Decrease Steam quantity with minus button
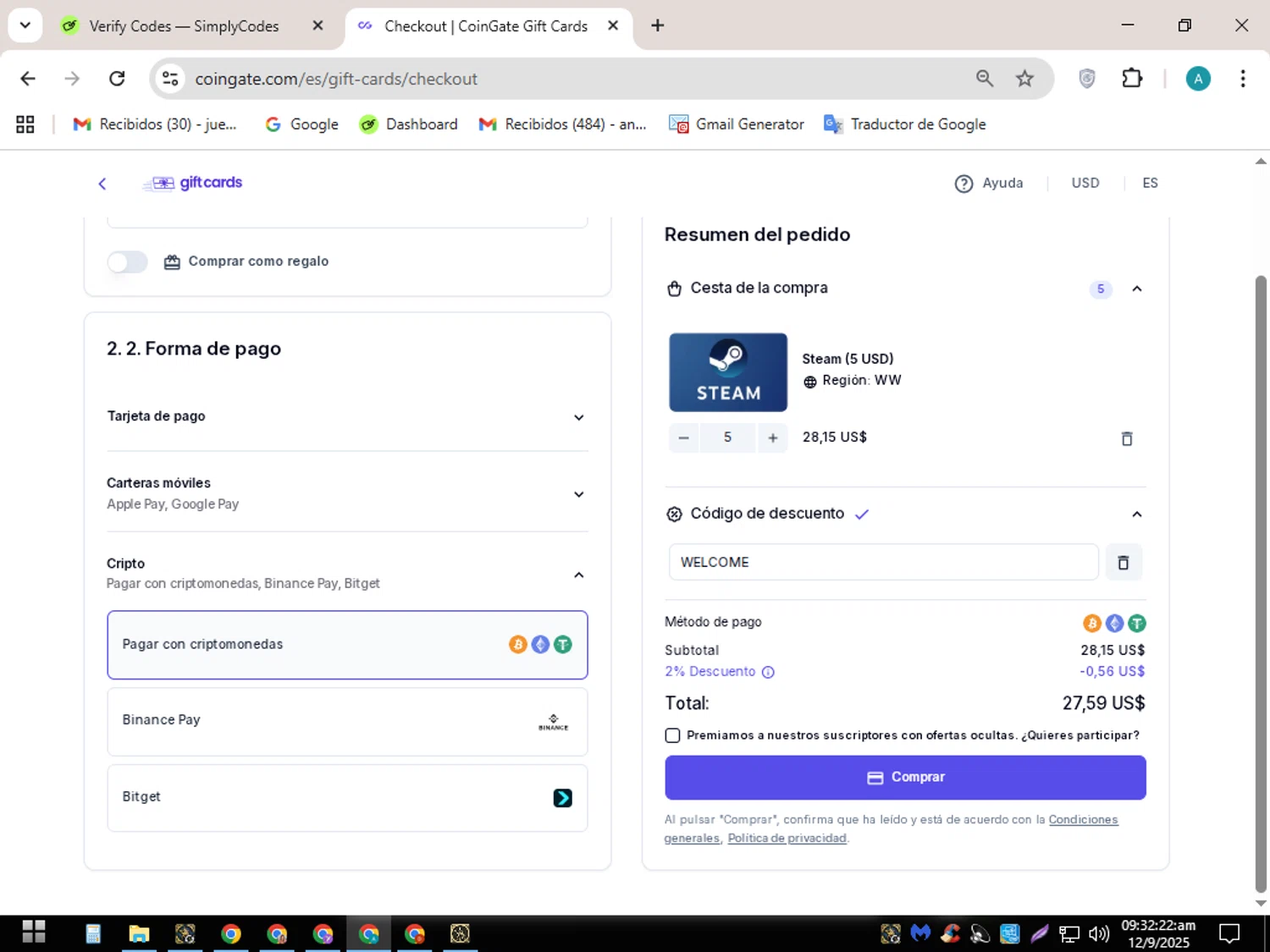Screen dimensions: 1270x952 684,437
